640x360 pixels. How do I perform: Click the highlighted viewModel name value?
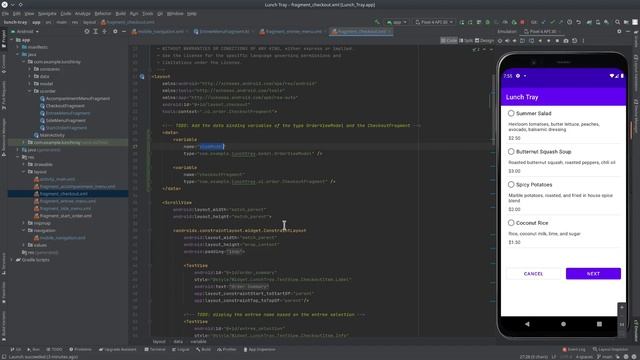211,147
